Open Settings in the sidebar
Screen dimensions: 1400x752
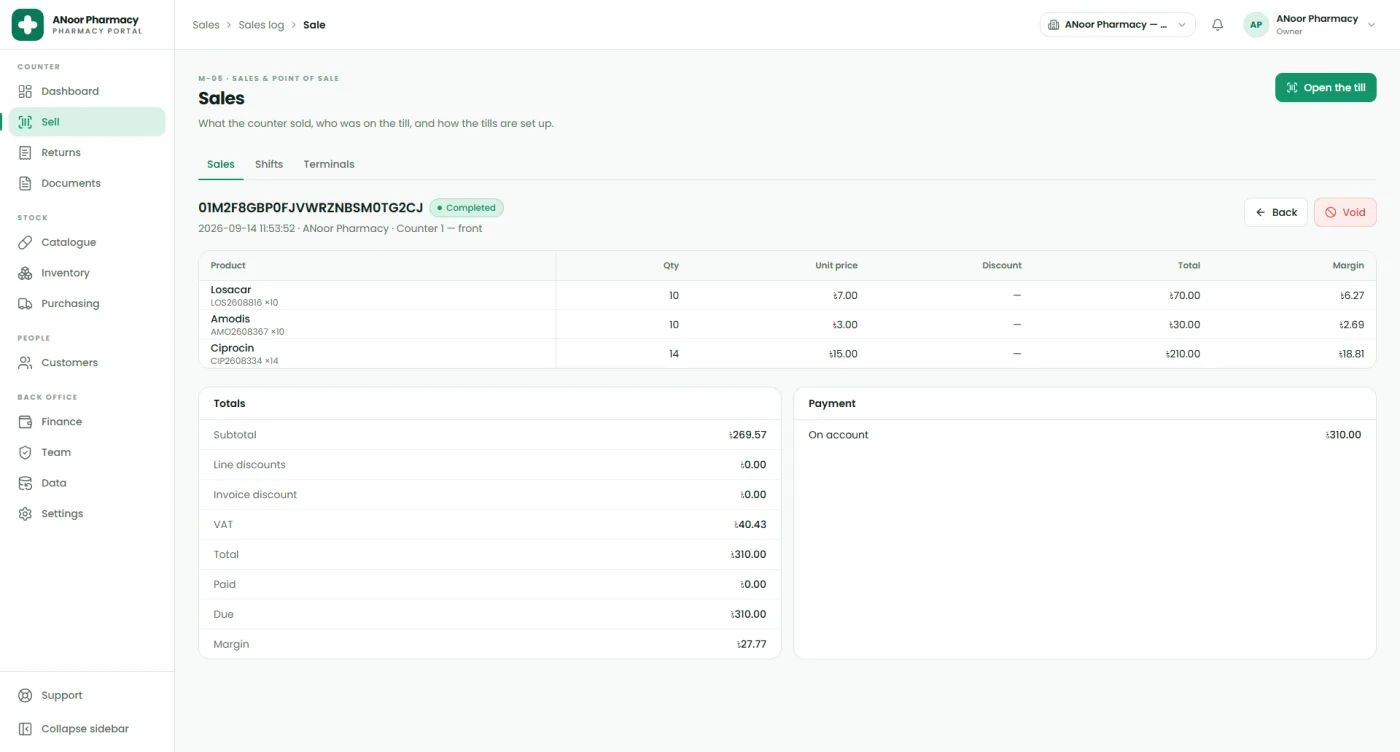point(87,513)
